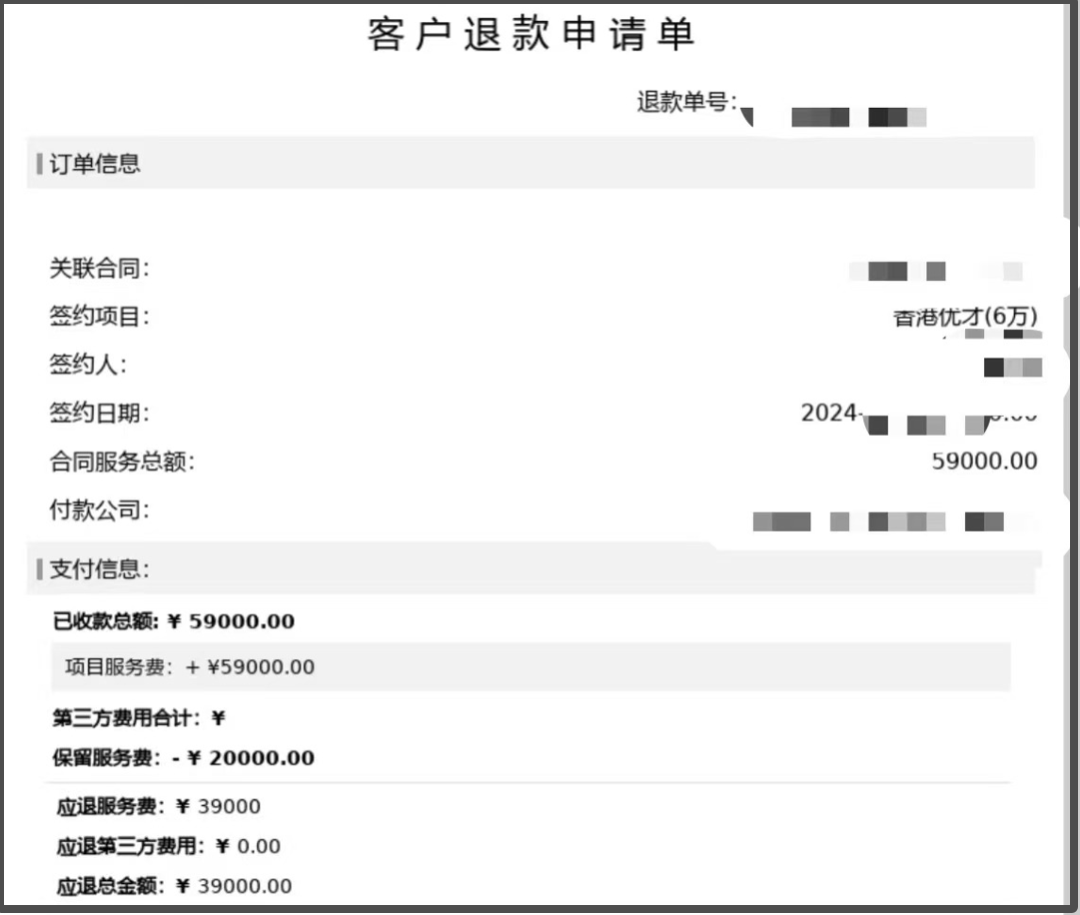Select the 应退总金额 ¥ 39000.00 line

tap(175, 886)
